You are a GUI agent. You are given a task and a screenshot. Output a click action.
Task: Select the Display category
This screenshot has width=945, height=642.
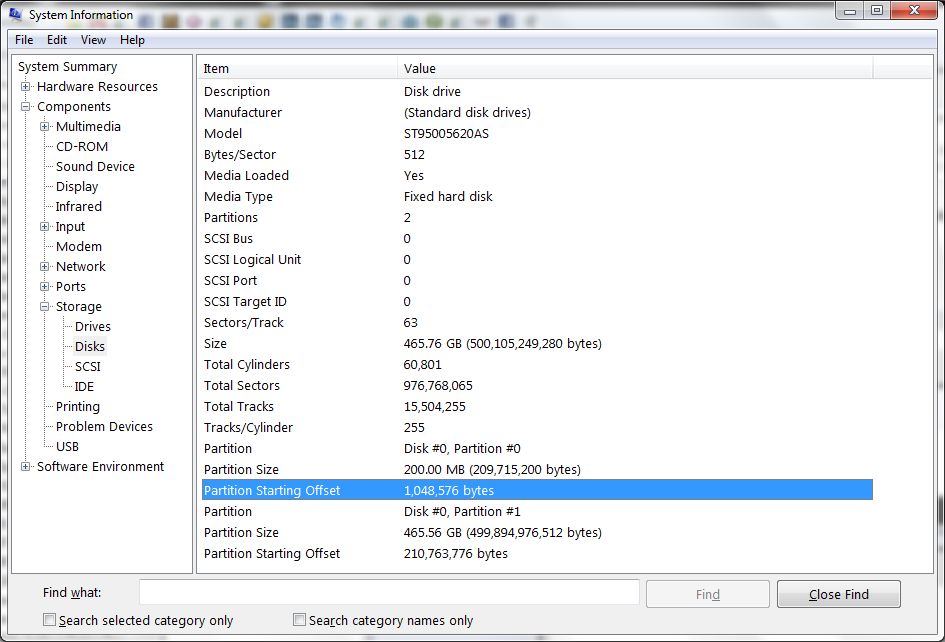pyautogui.click(x=77, y=186)
